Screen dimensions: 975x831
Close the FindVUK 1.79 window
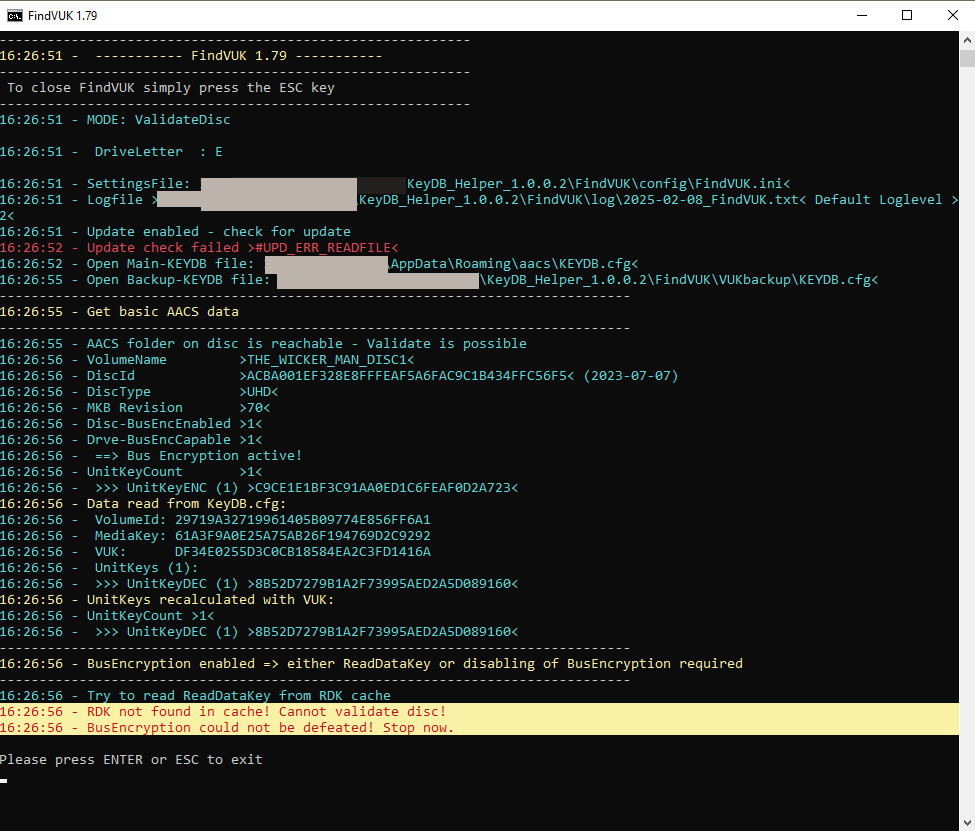click(951, 15)
